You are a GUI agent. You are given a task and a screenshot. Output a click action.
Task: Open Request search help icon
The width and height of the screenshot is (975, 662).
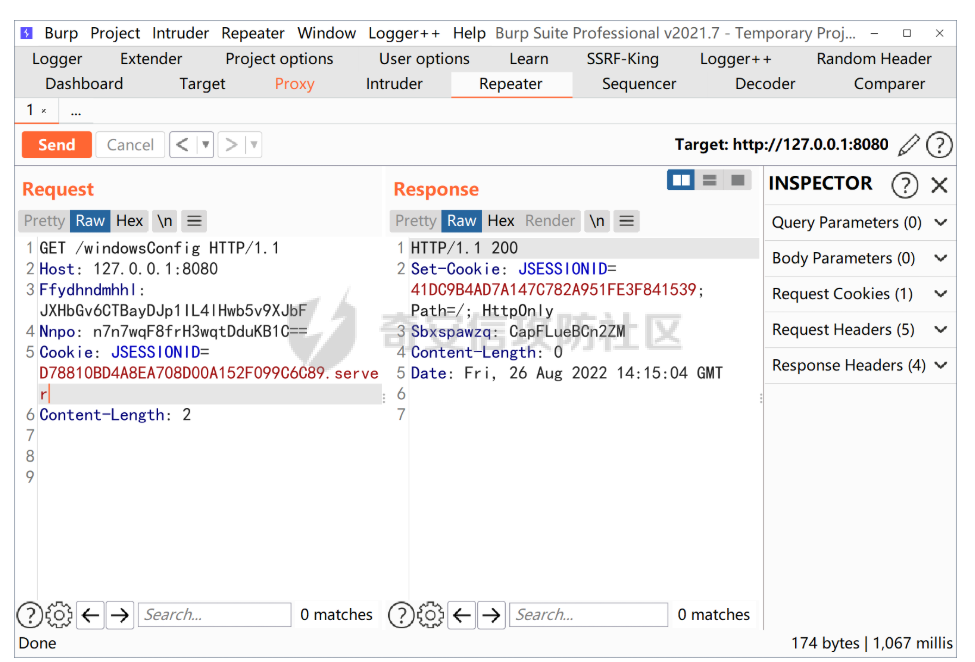tap(29, 615)
